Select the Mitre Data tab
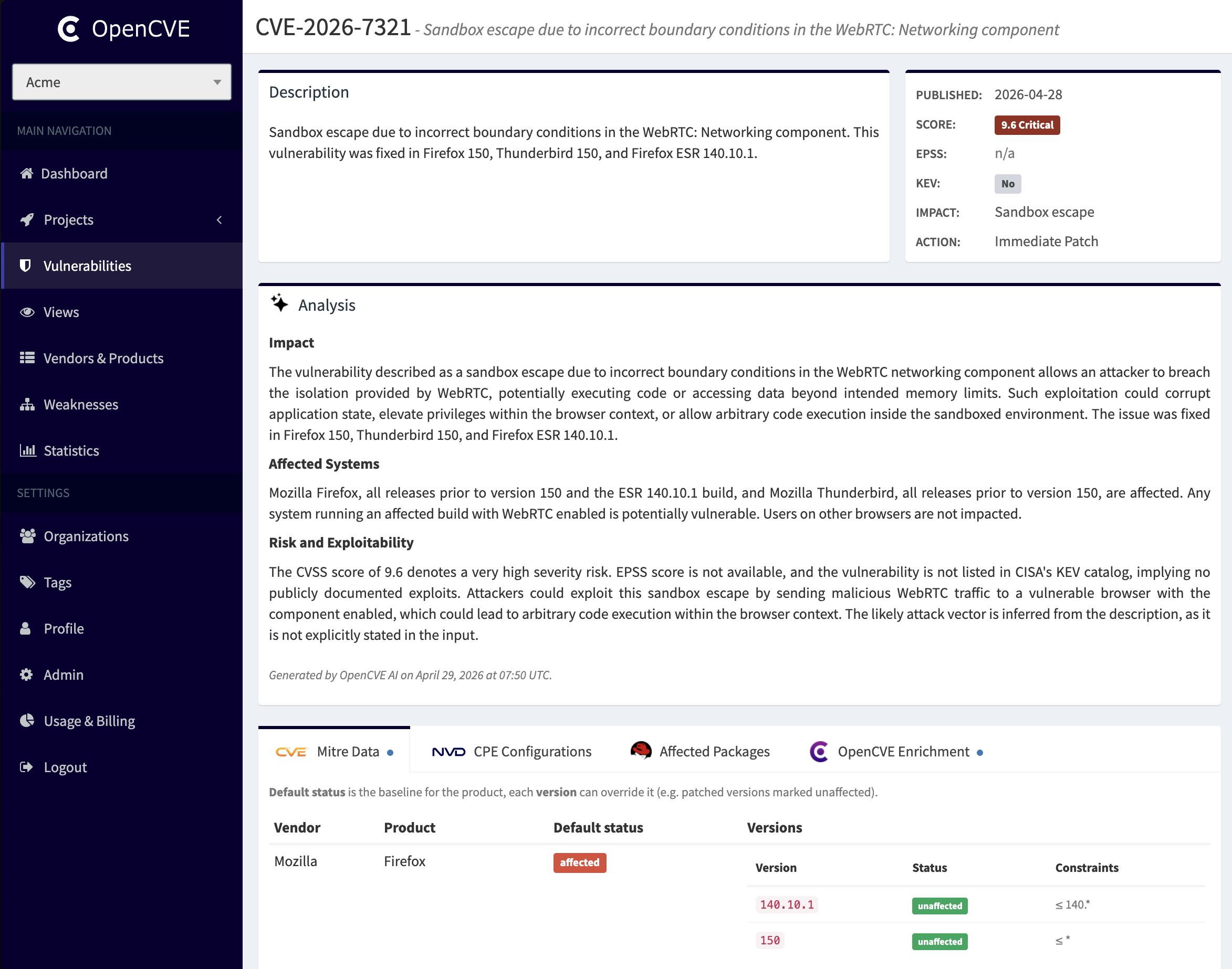Screen dimensions: 1232x969 click(x=334, y=751)
